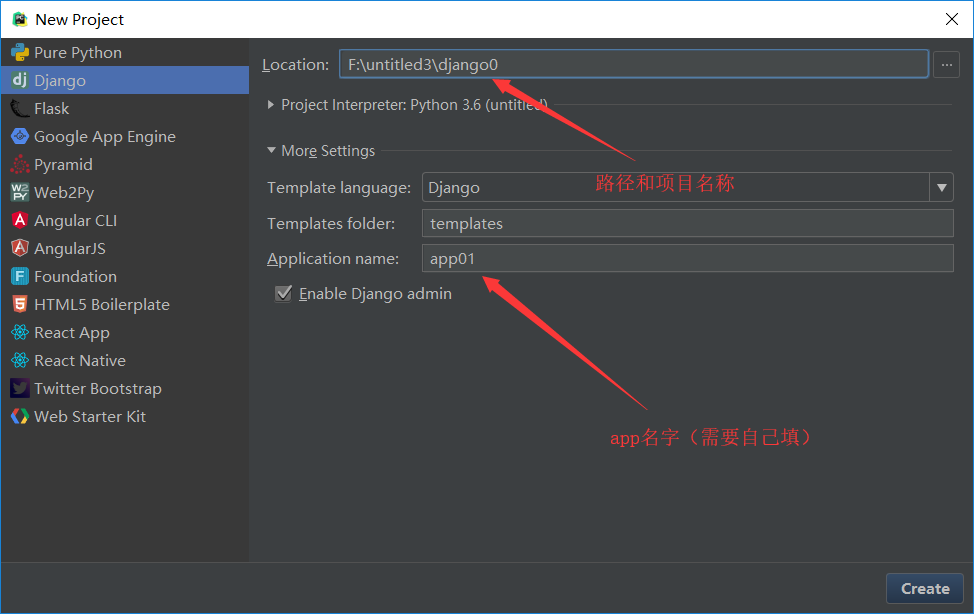Click the Templates folder label
The width and height of the screenshot is (974, 614).
pyautogui.click(x=330, y=223)
